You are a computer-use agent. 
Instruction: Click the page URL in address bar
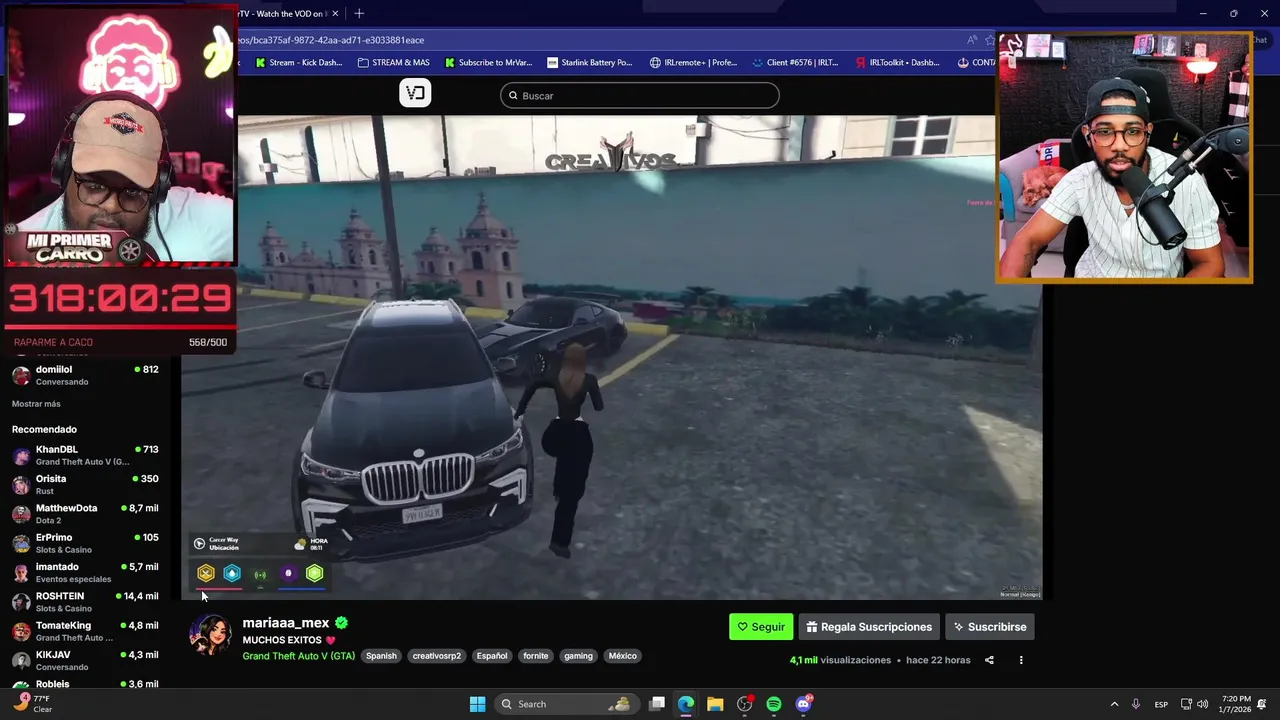(x=331, y=40)
